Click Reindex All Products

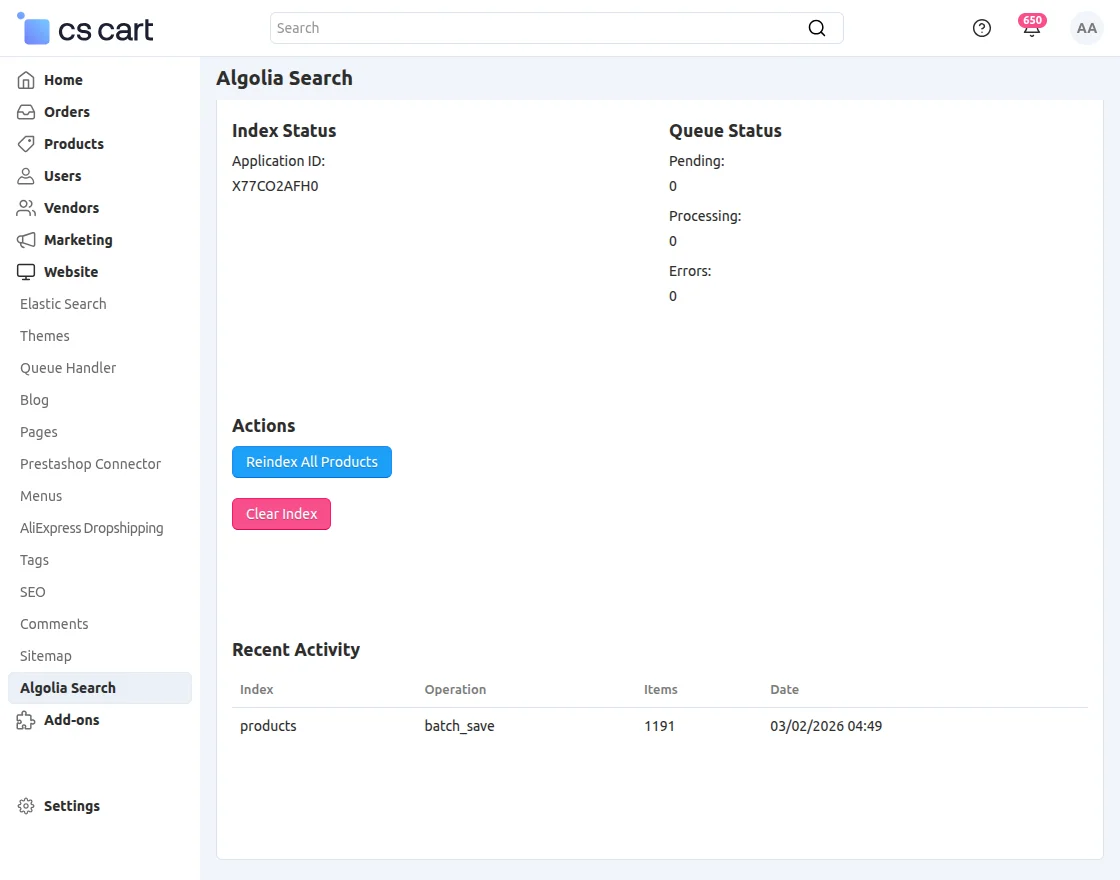tap(311, 462)
